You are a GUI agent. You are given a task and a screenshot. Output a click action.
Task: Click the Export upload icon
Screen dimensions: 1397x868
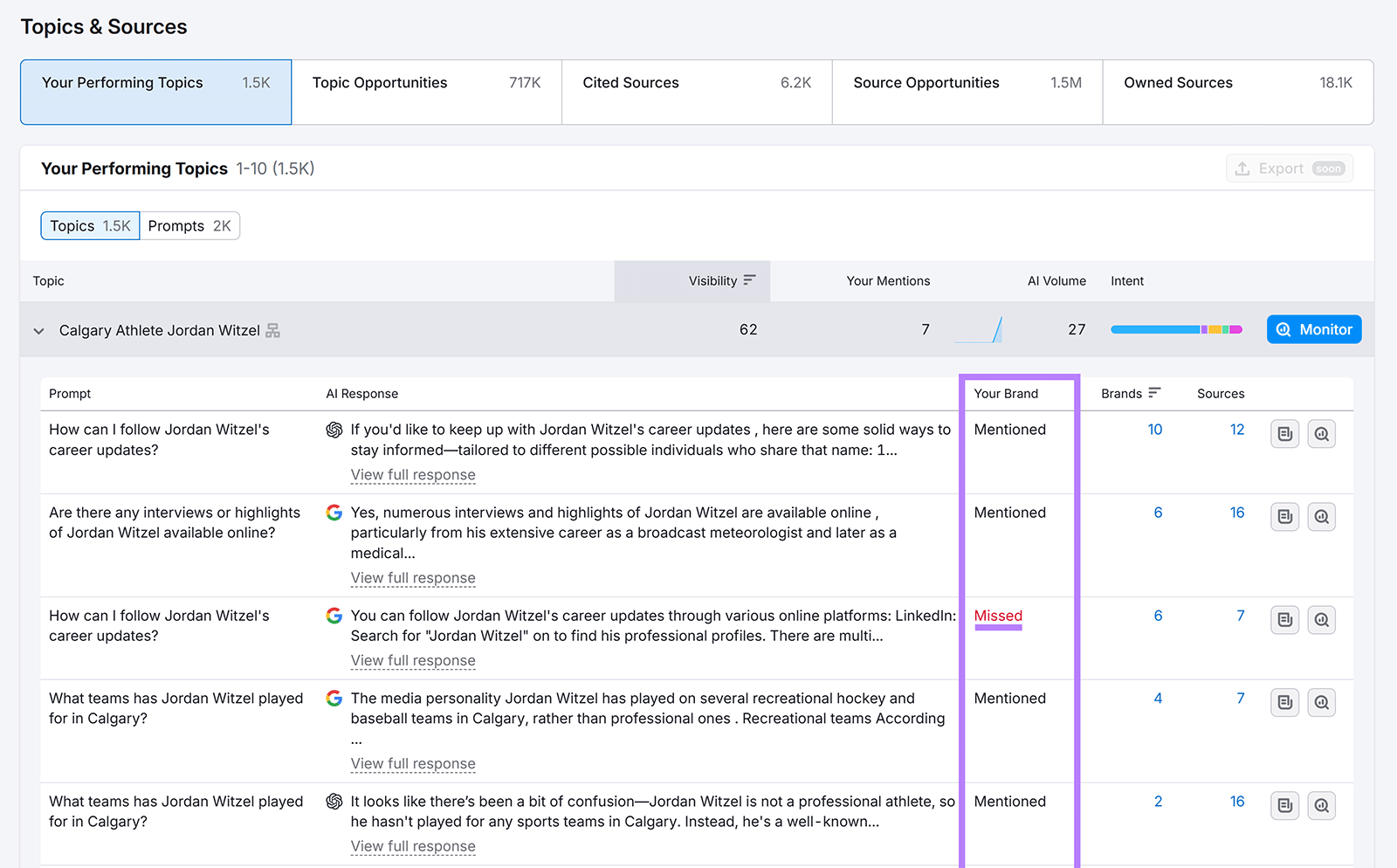pos(1243,168)
